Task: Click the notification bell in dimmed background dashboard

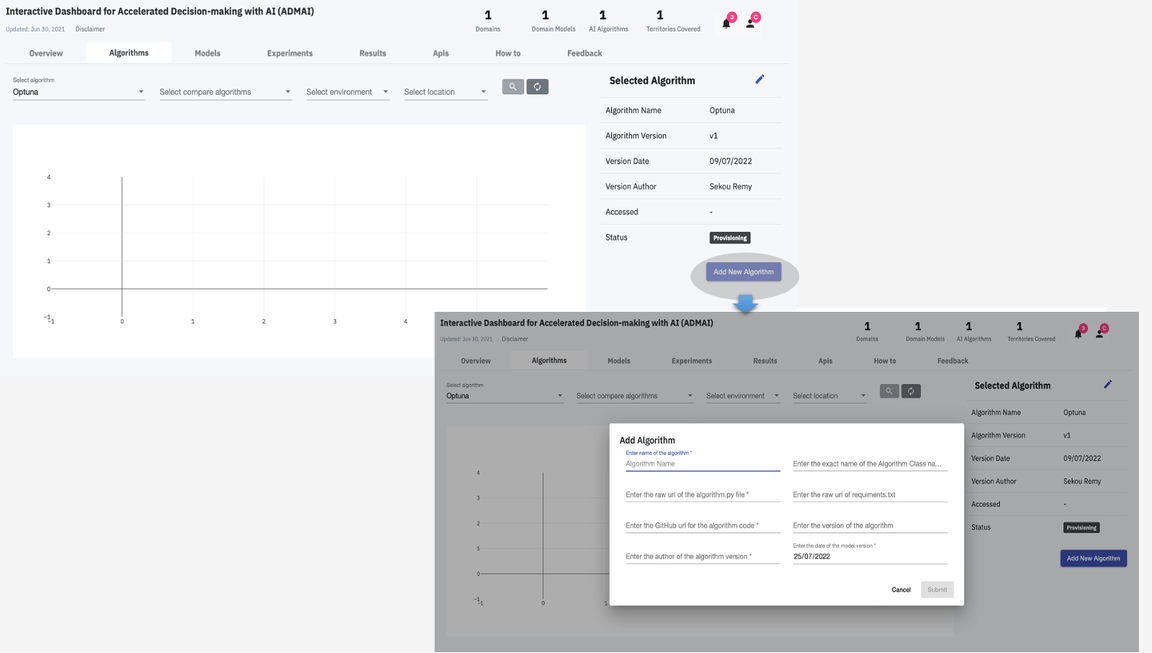Action: pyautogui.click(x=1078, y=333)
